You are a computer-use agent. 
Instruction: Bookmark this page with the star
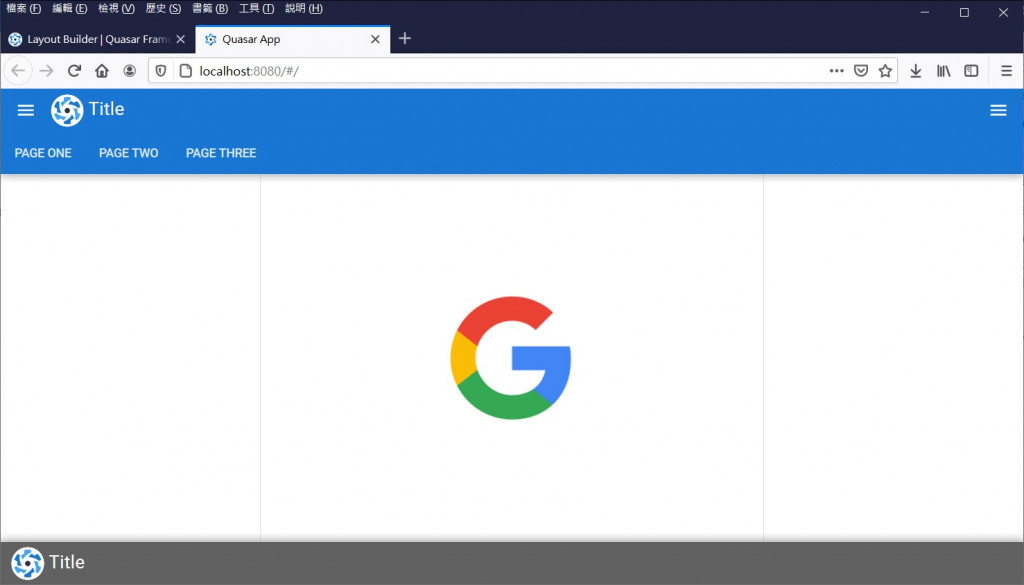pyautogui.click(x=885, y=71)
